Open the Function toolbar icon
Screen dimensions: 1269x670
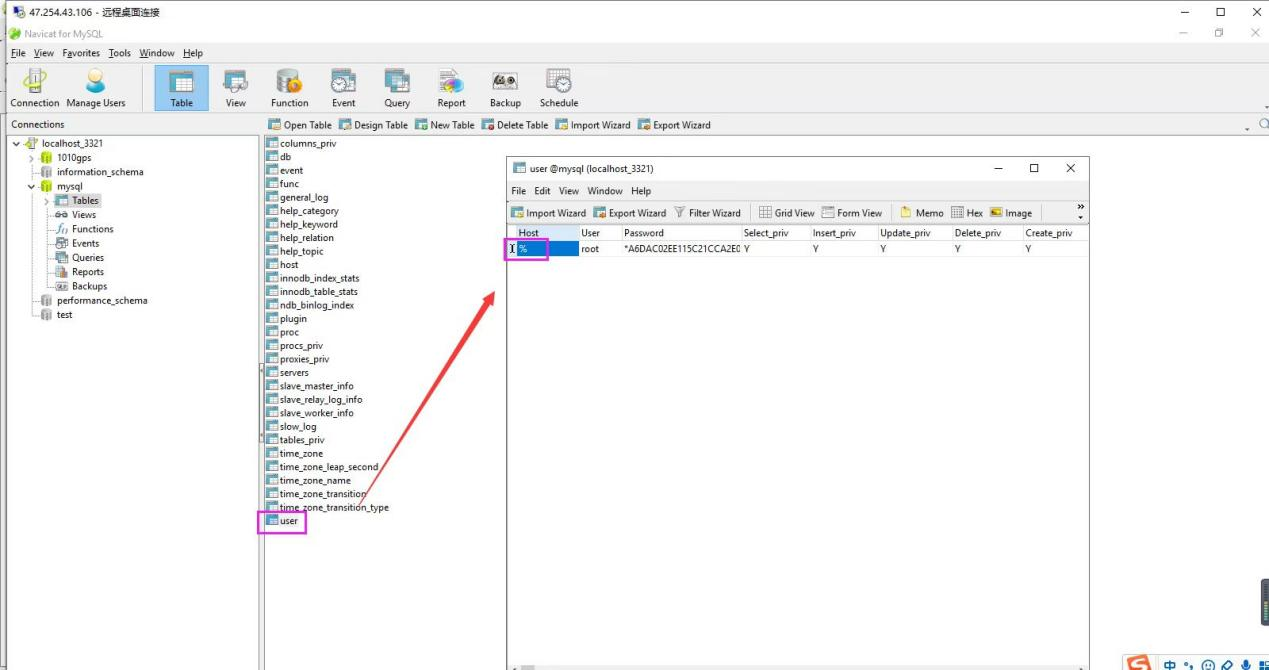[x=289, y=88]
